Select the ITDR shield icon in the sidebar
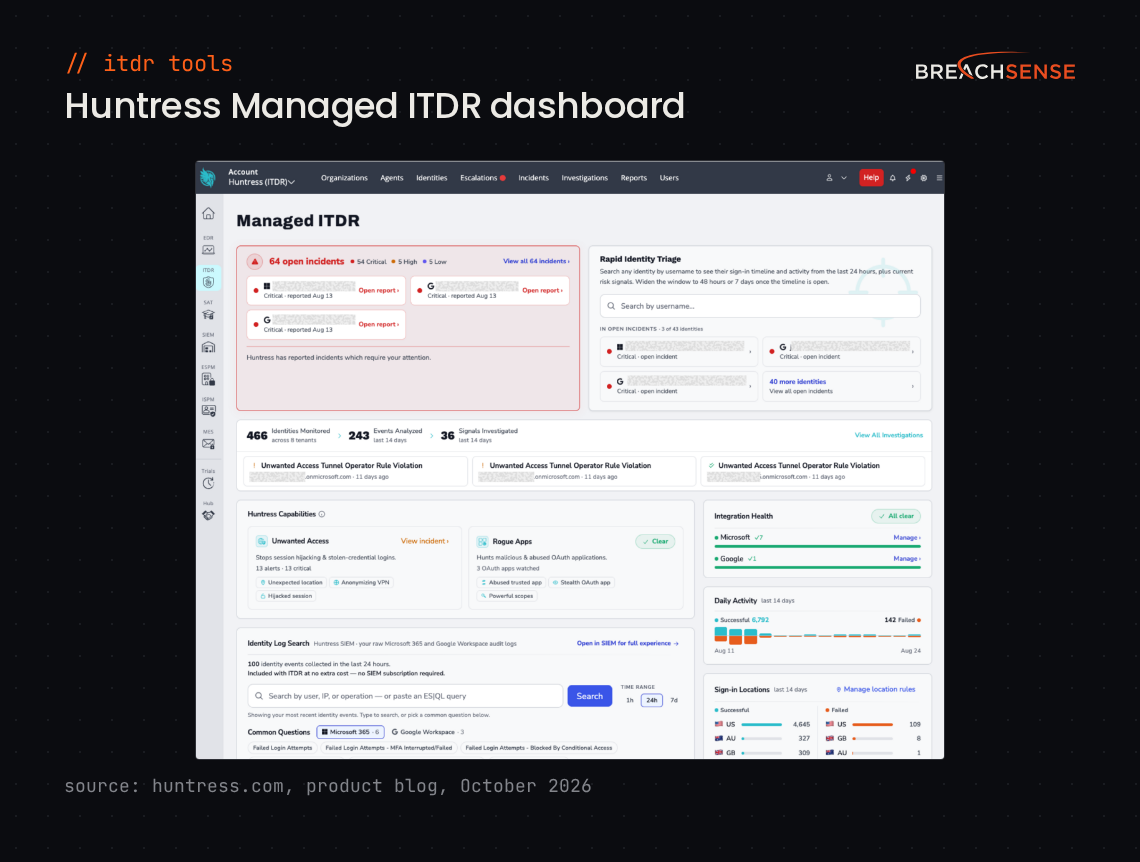The height and width of the screenshot is (862, 1140). pyautogui.click(x=209, y=281)
